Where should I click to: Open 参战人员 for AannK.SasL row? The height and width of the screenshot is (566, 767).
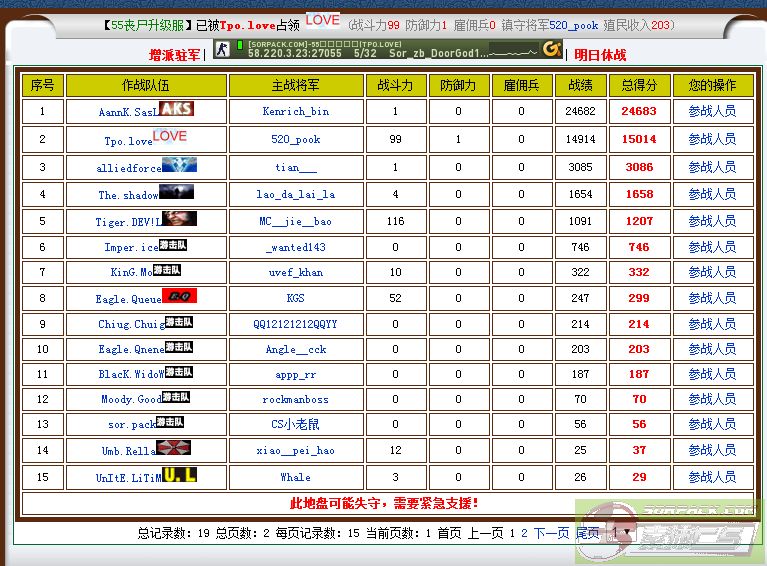[712, 112]
